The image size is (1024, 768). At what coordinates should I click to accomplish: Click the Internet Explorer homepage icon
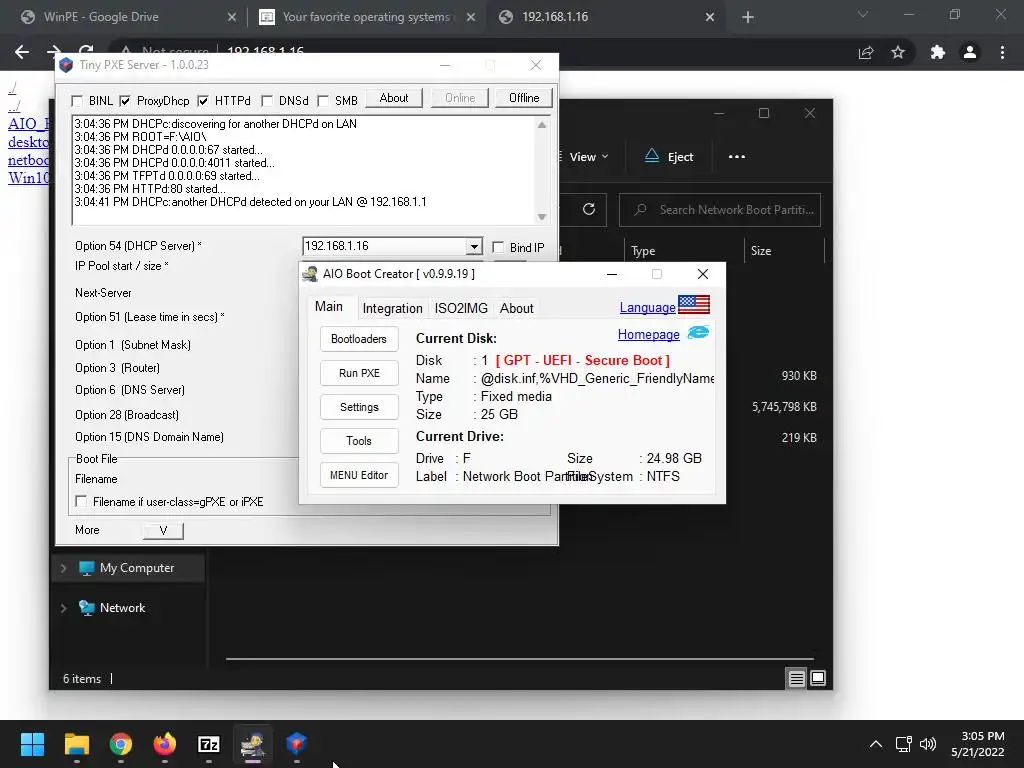point(698,332)
